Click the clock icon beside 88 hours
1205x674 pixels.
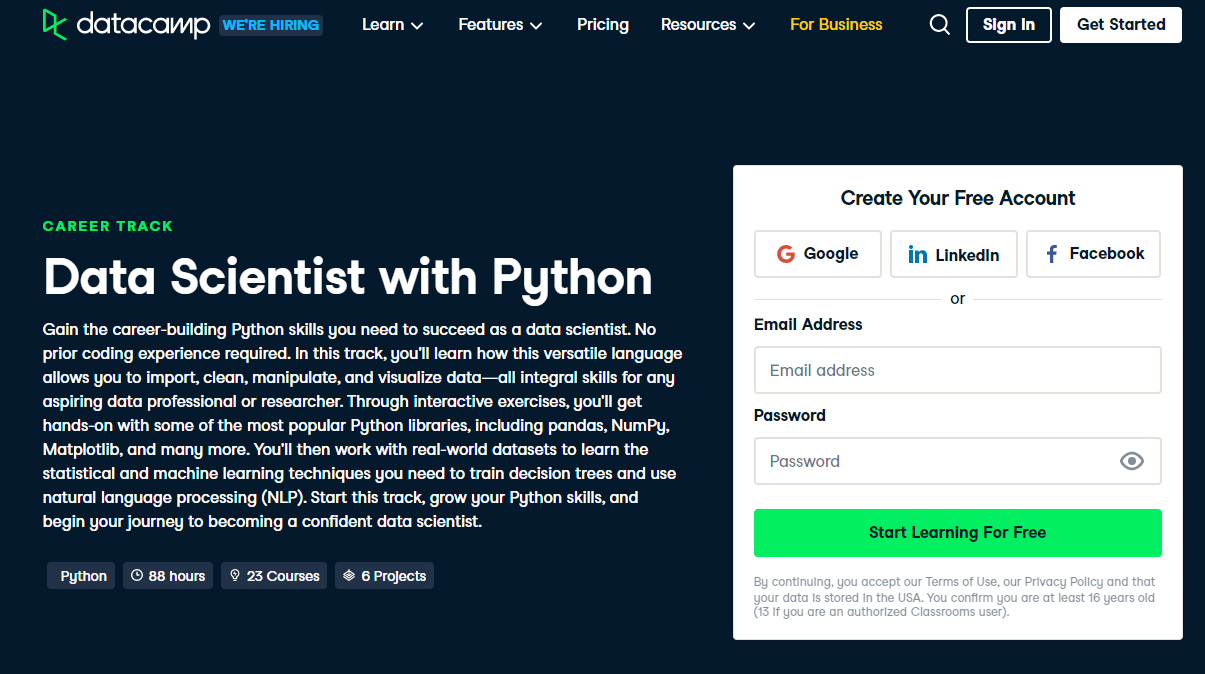pyautogui.click(x=138, y=576)
